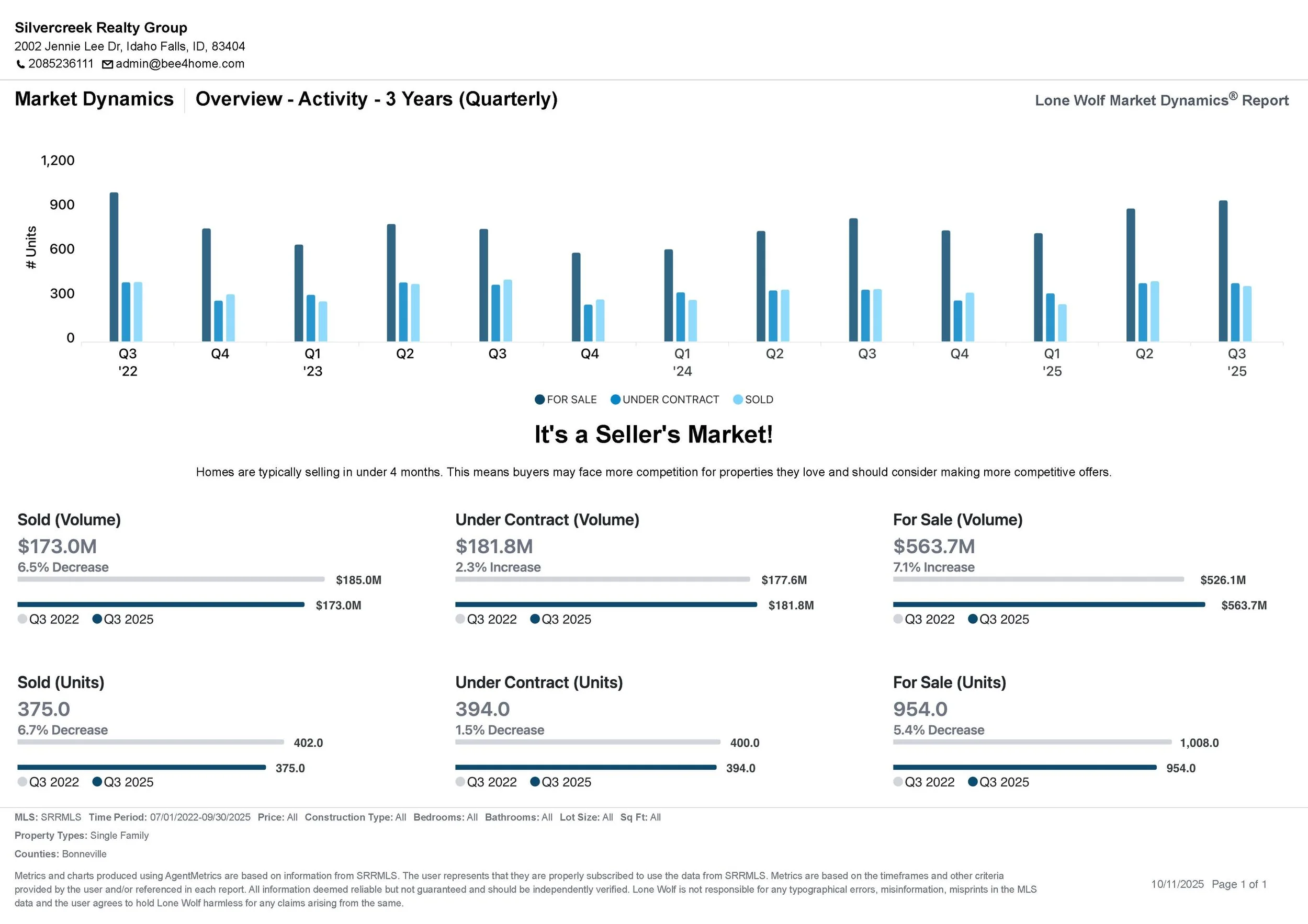Click the admin@bee4home.com email address

click(x=179, y=64)
